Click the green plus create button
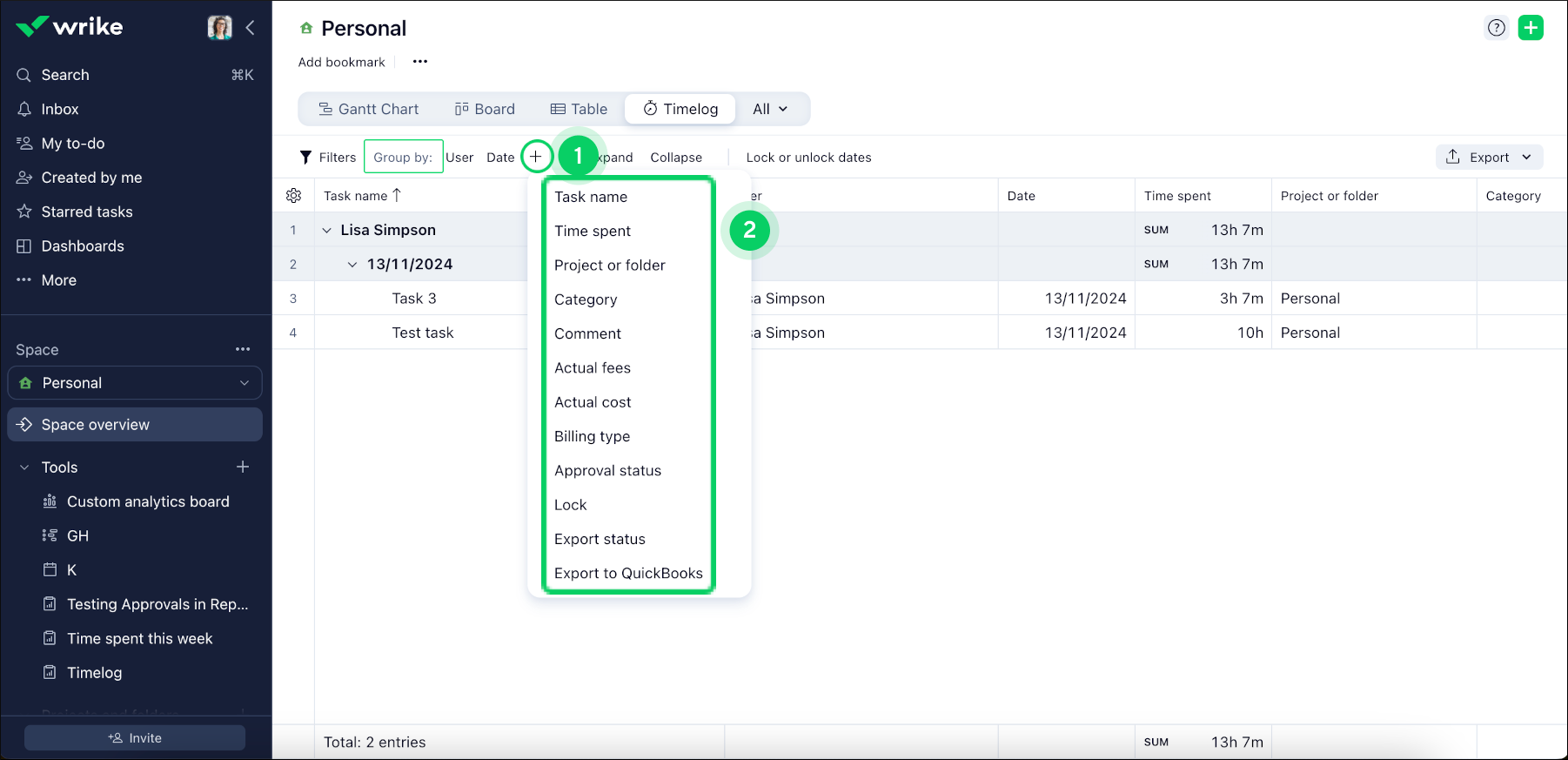The width and height of the screenshot is (1568, 760). [x=1531, y=28]
